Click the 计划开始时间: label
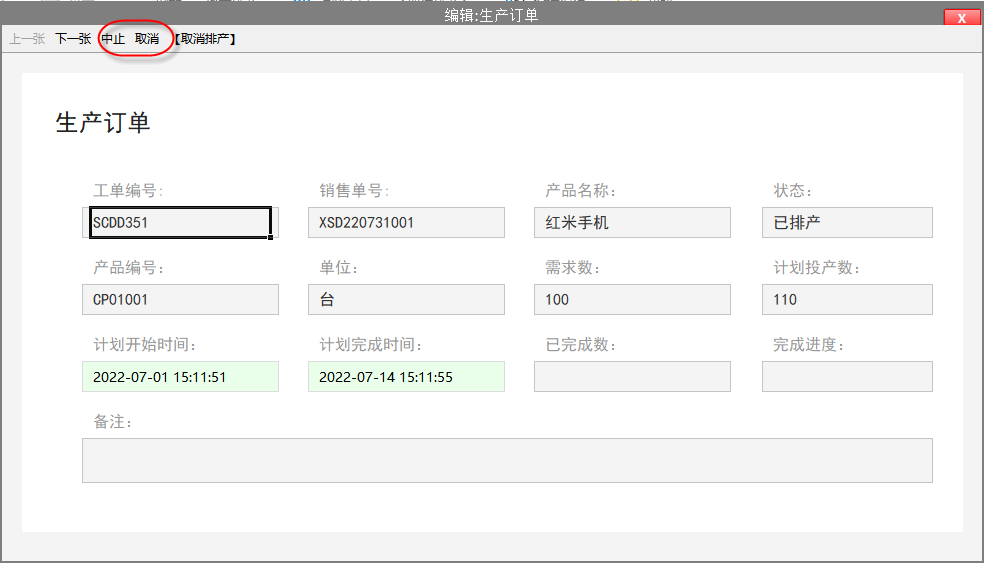This screenshot has width=984, height=563. click(x=145, y=345)
